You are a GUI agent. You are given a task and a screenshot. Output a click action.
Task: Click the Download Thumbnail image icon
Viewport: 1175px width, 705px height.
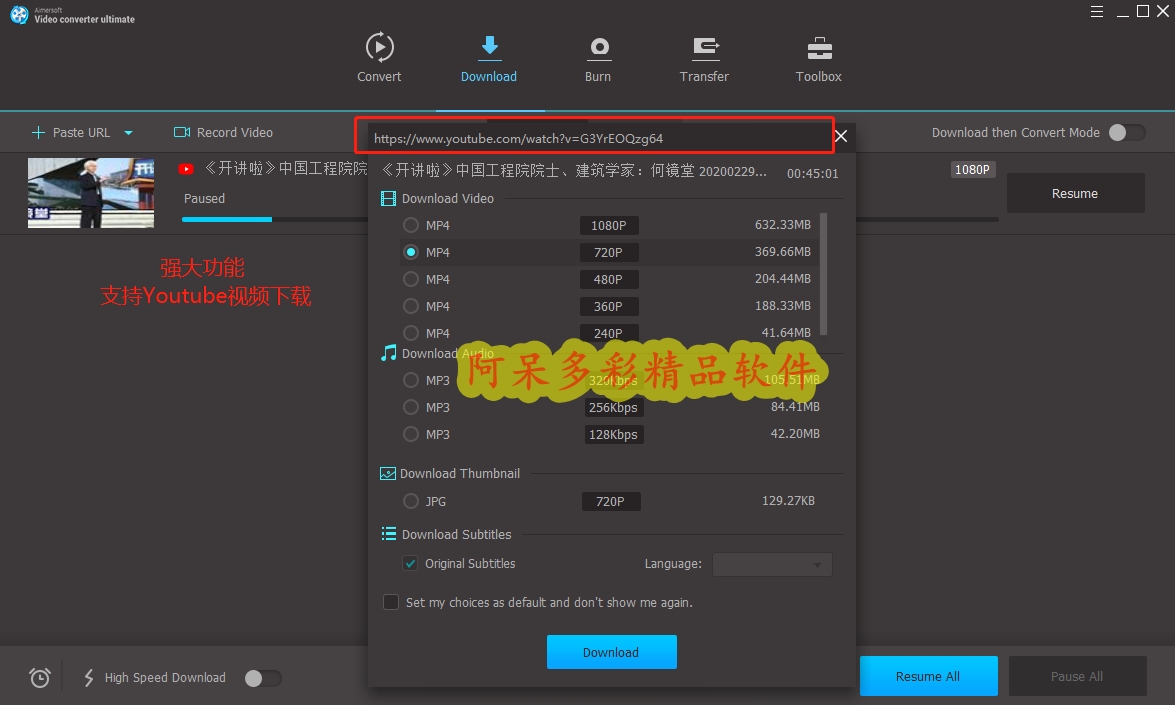coord(387,473)
